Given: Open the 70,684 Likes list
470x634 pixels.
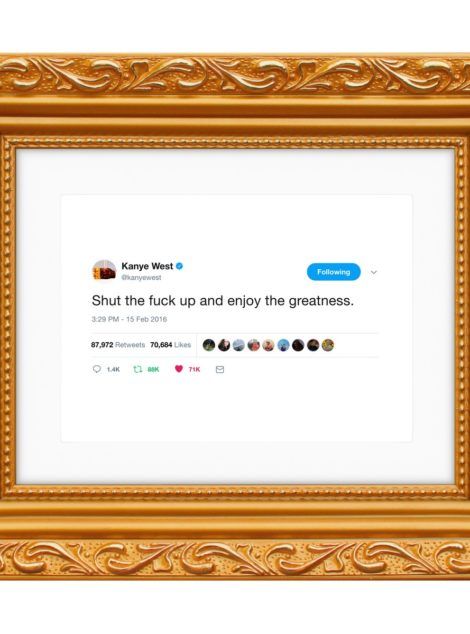Looking at the screenshot, I should click(x=170, y=345).
